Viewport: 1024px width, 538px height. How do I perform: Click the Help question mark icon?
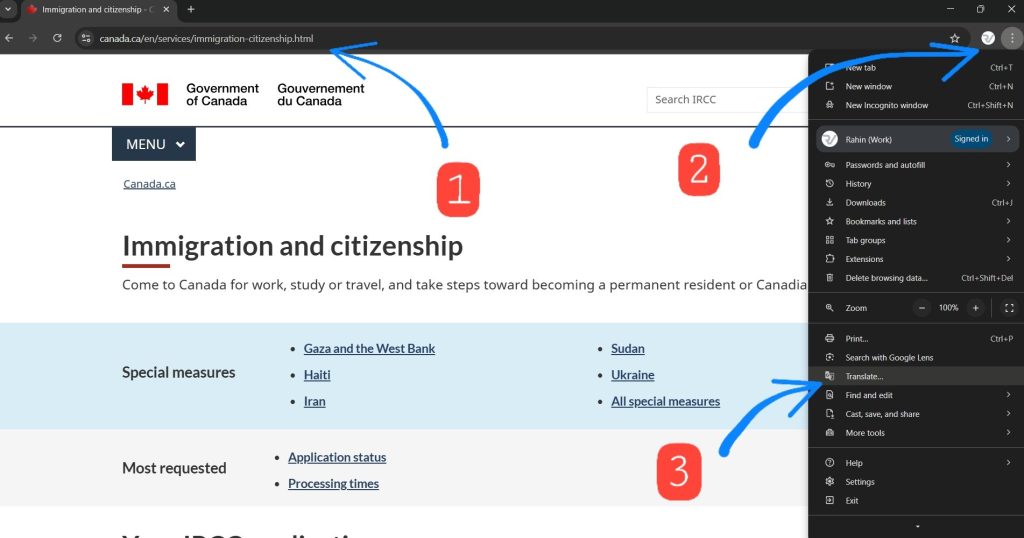pyautogui.click(x=829, y=463)
